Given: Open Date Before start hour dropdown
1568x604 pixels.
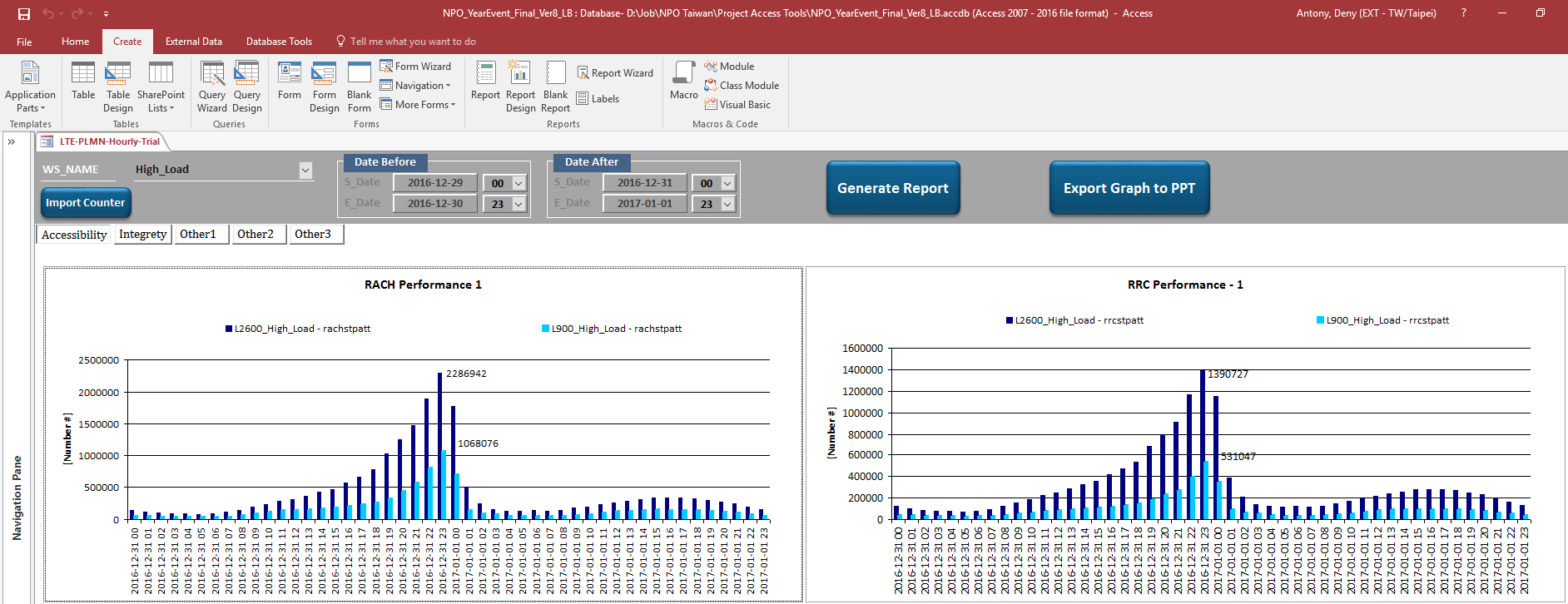Looking at the screenshot, I should [x=519, y=183].
